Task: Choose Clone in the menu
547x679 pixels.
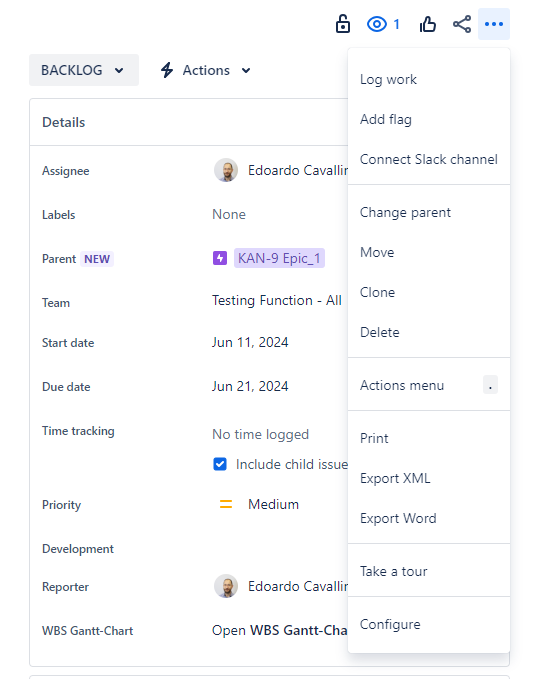Action: coord(429,292)
